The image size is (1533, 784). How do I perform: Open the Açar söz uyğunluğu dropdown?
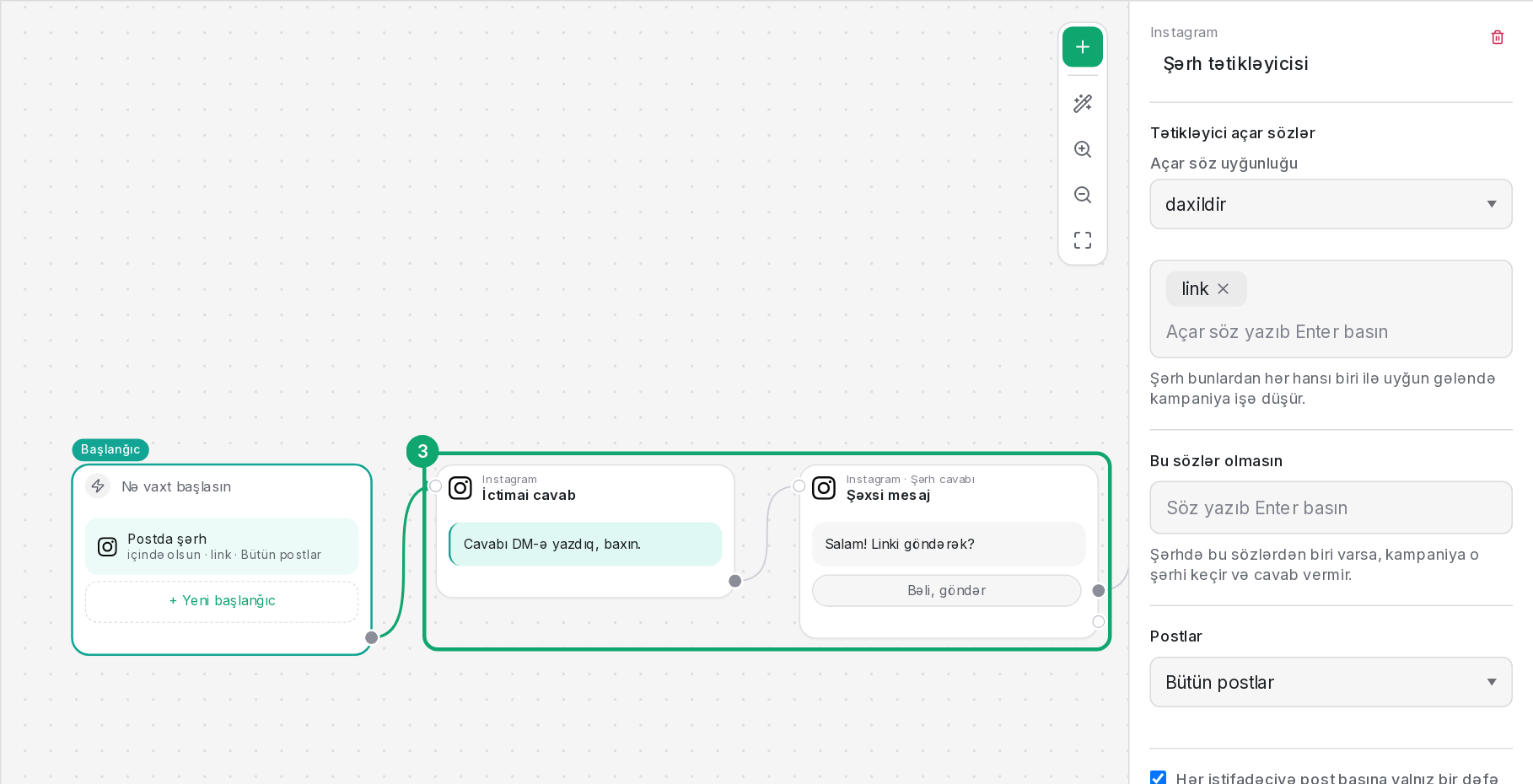pyautogui.click(x=1331, y=204)
